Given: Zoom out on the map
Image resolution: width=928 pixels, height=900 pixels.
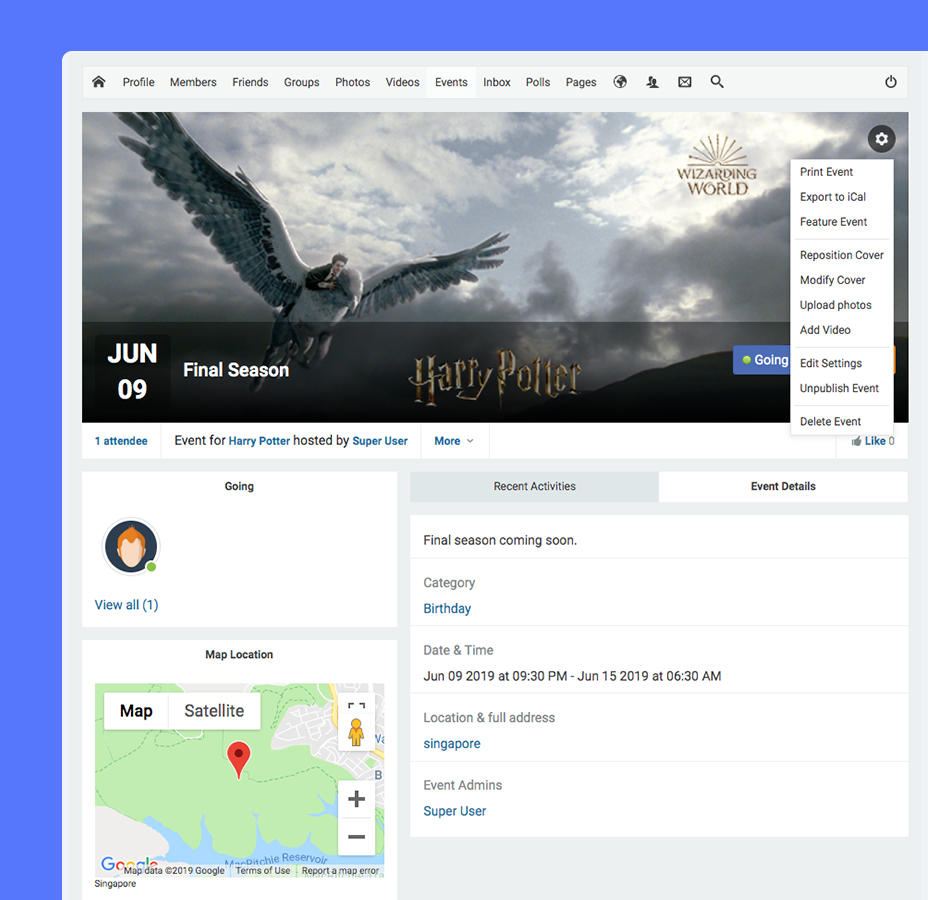Looking at the screenshot, I should point(356,837).
